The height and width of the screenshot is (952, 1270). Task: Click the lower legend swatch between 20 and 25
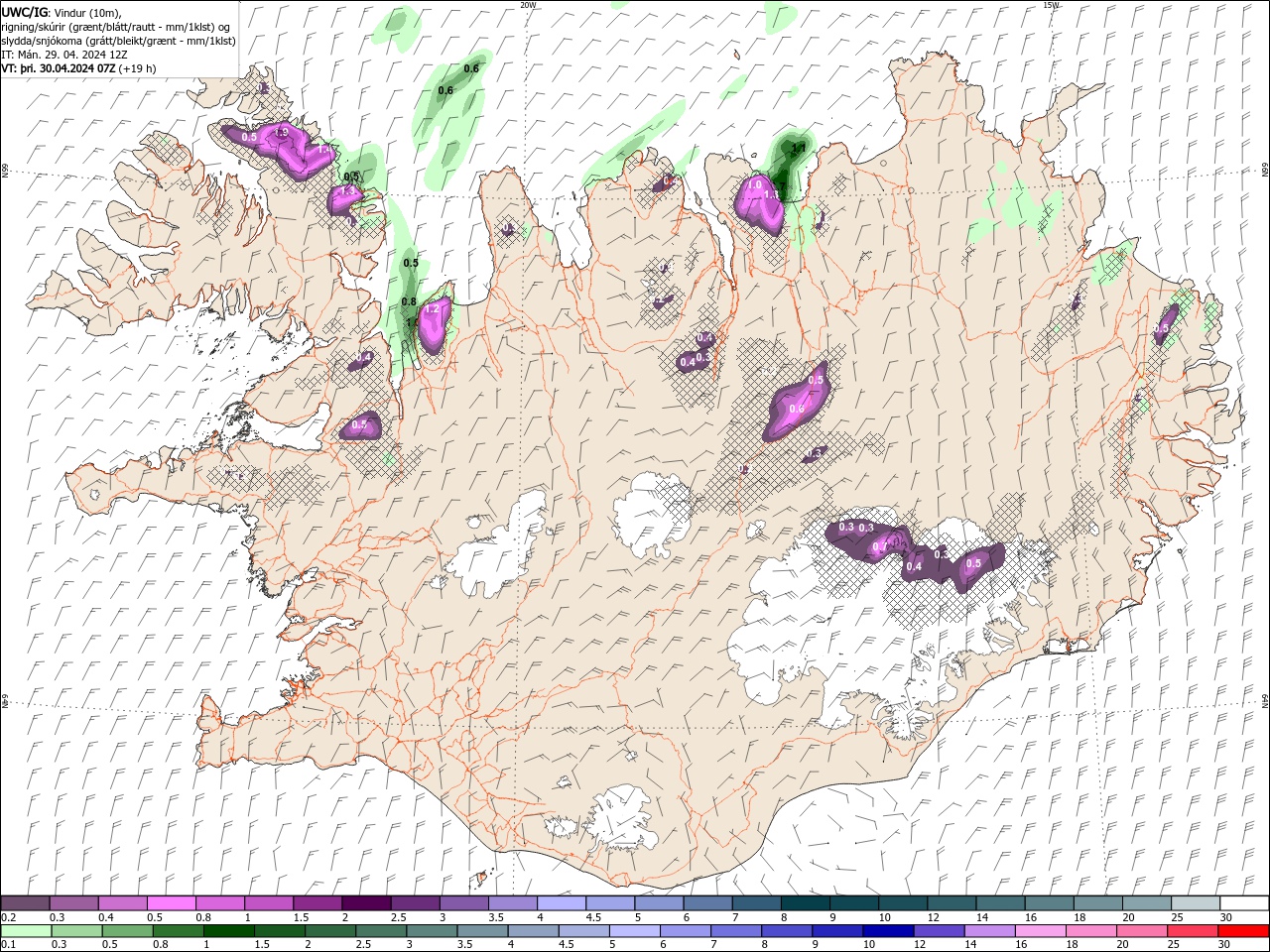pyautogui.click(x=1141, y=931)
